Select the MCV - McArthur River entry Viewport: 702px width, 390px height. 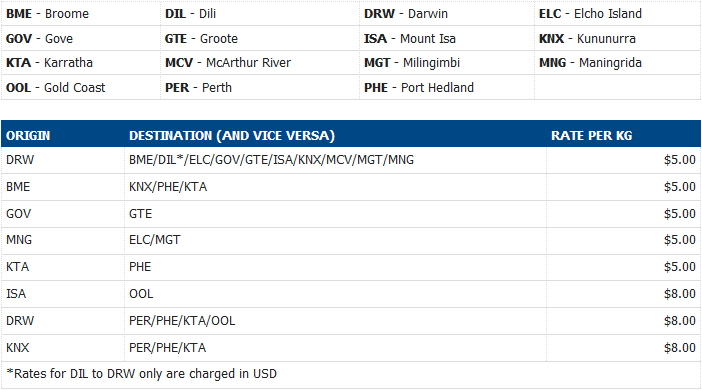228,63
